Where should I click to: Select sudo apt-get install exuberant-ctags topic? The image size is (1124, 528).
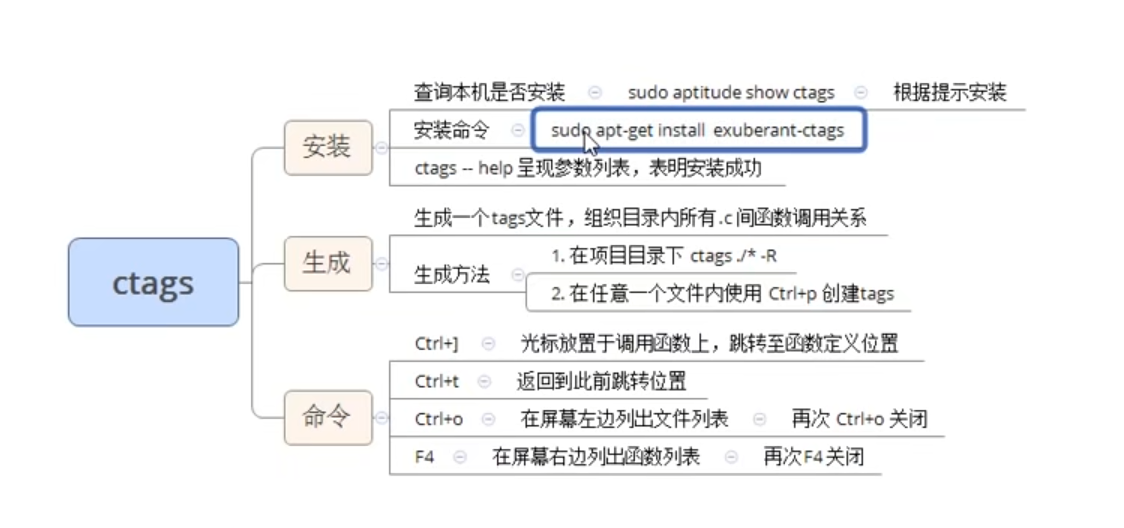698,130
